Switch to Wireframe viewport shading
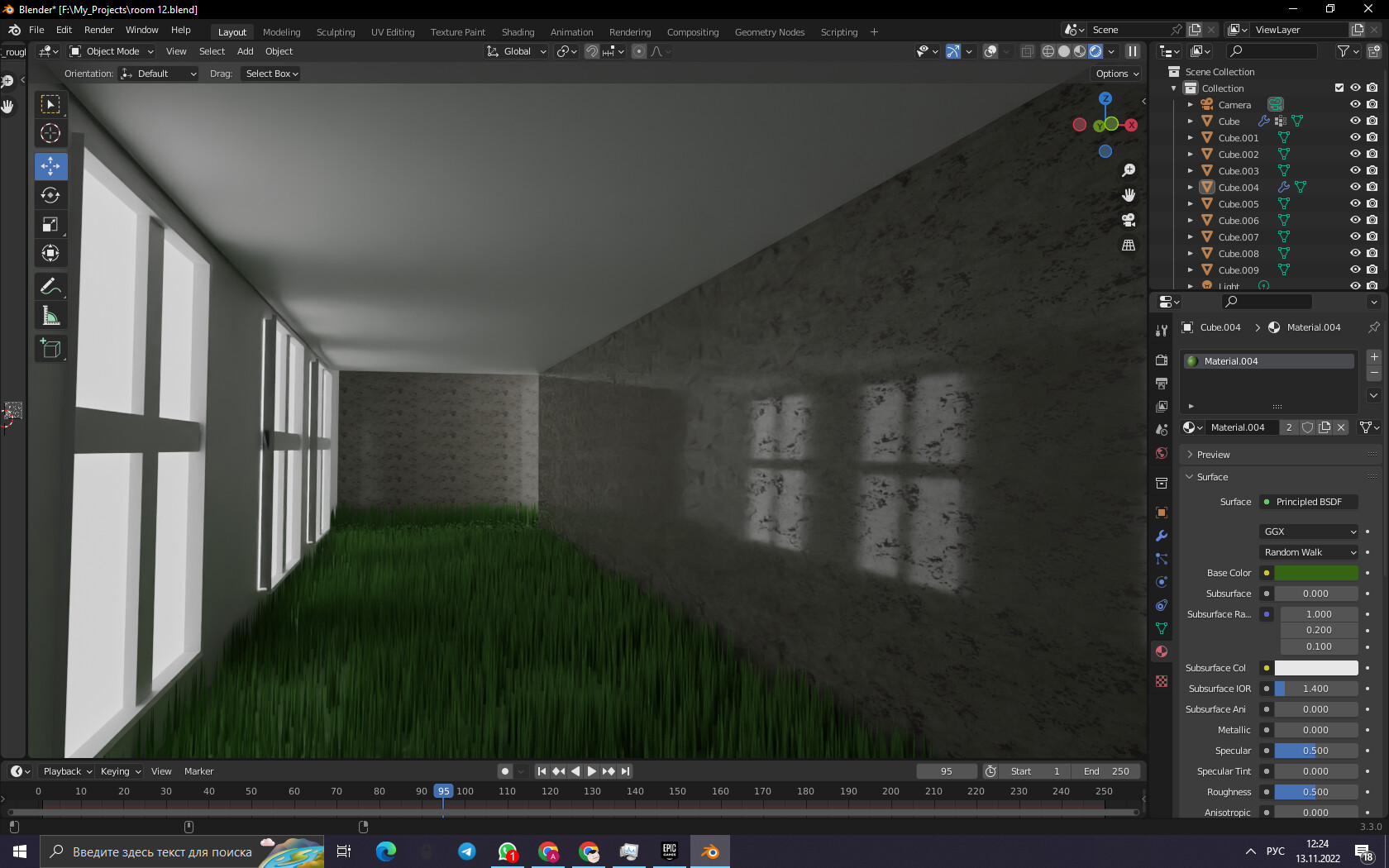 point(1048,51)
